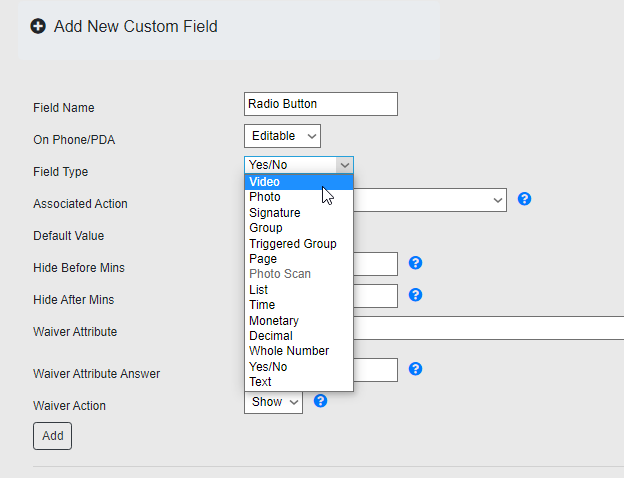Click help icon for Hide Before Mins
624x478 pixels.
tap(416, 263)
